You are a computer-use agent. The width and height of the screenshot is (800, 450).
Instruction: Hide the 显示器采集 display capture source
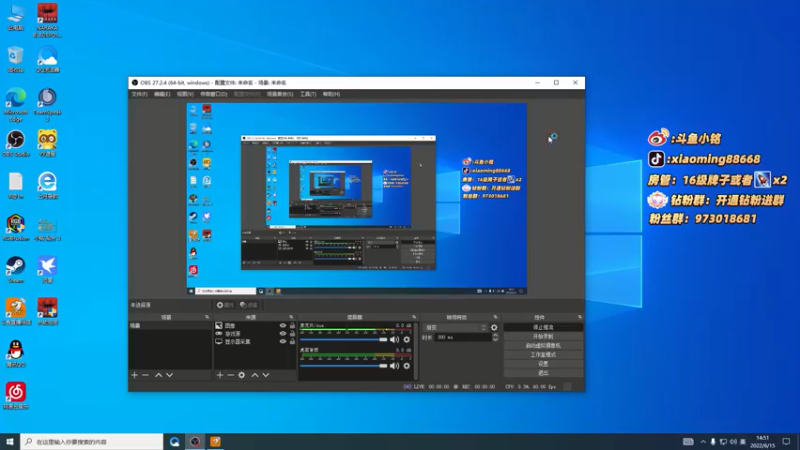point(283,342)
